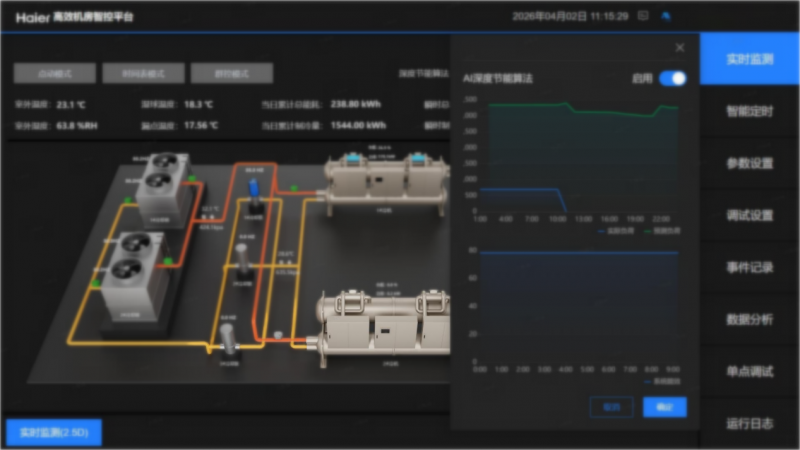Click the 实时监测(2.5D) view button

[54, 432]
